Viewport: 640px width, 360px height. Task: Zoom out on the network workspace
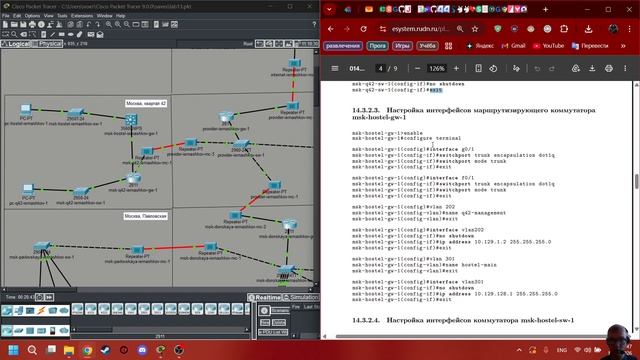pos(127,25)
